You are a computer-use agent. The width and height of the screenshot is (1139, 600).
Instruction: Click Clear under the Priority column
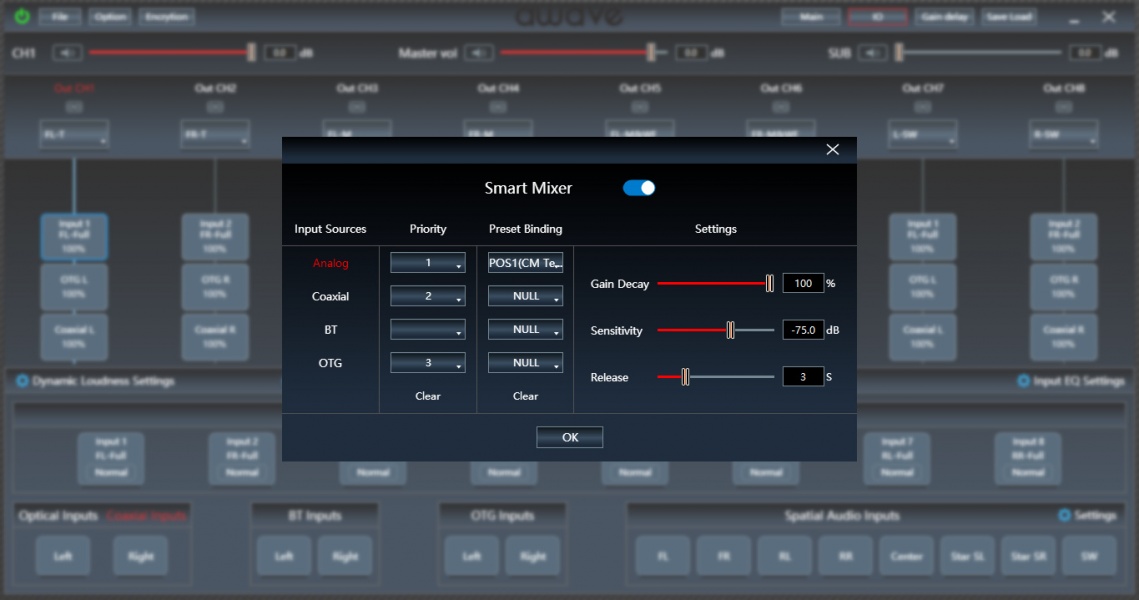point(428,396)
